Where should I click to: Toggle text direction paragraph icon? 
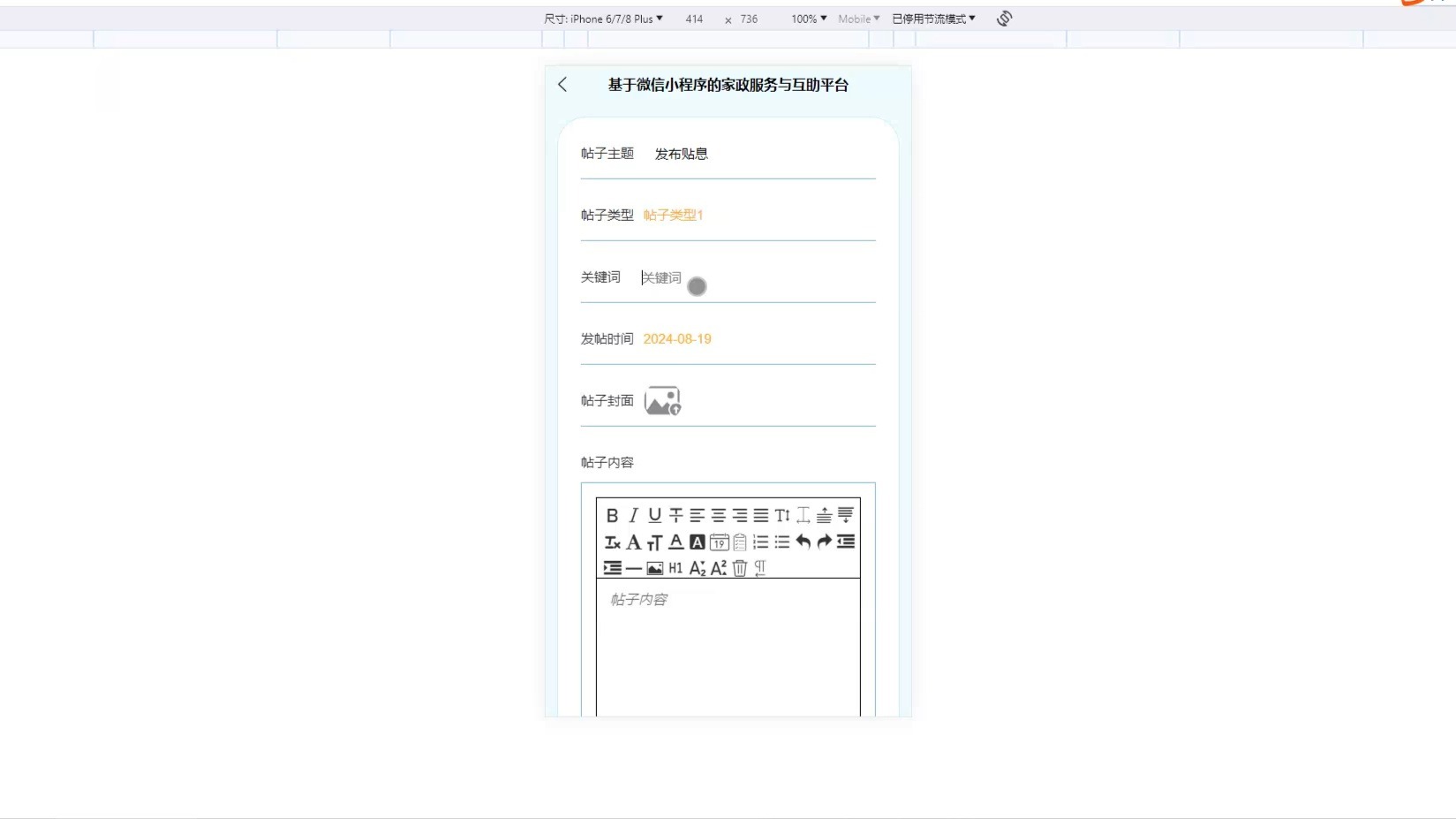(x=760, y=568)
